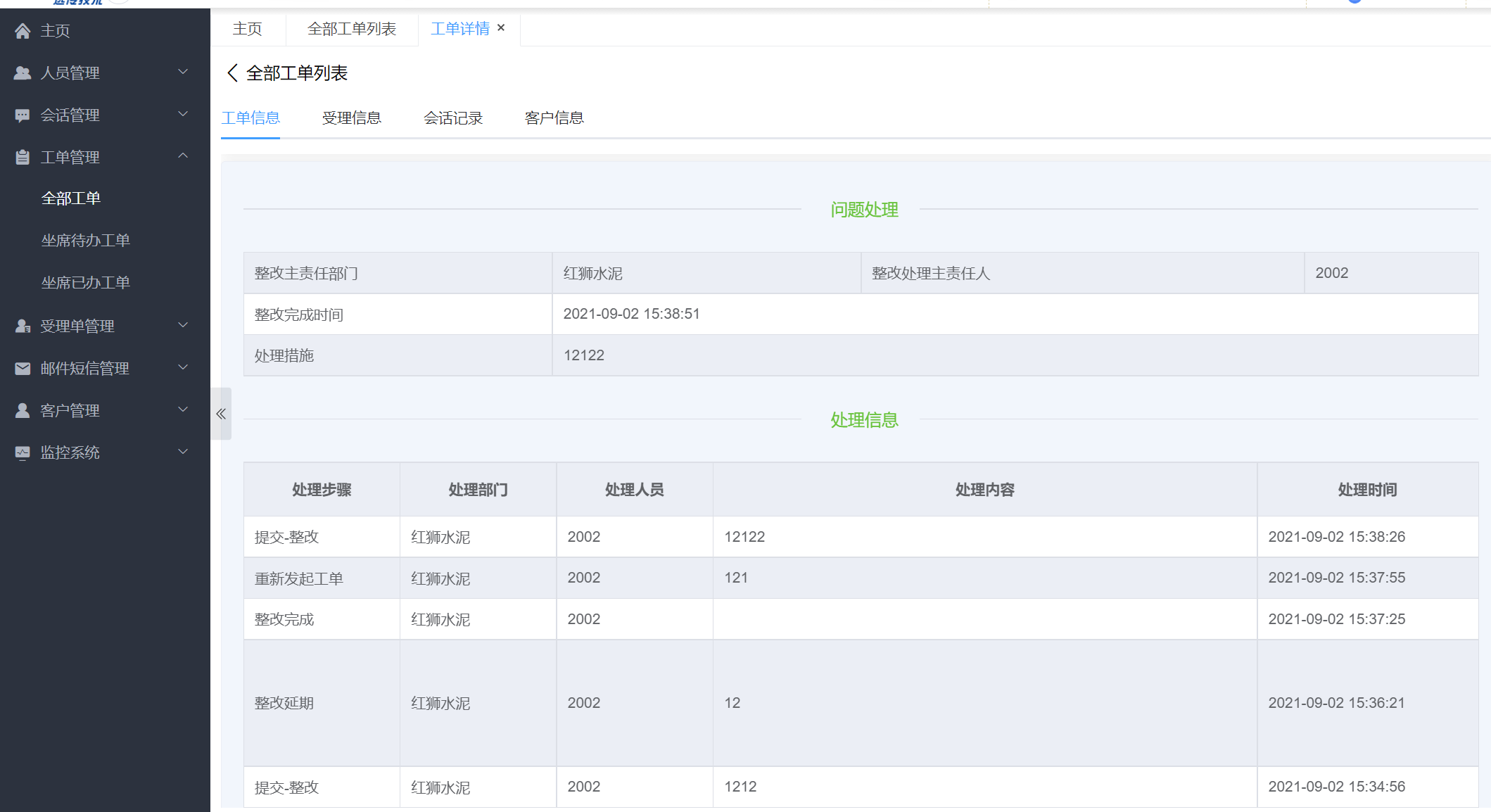Image resolution: width=1491 pixels, height=812 pixels.
Task: Click the 人员管理 people icon
Action: tap(23, 73)
